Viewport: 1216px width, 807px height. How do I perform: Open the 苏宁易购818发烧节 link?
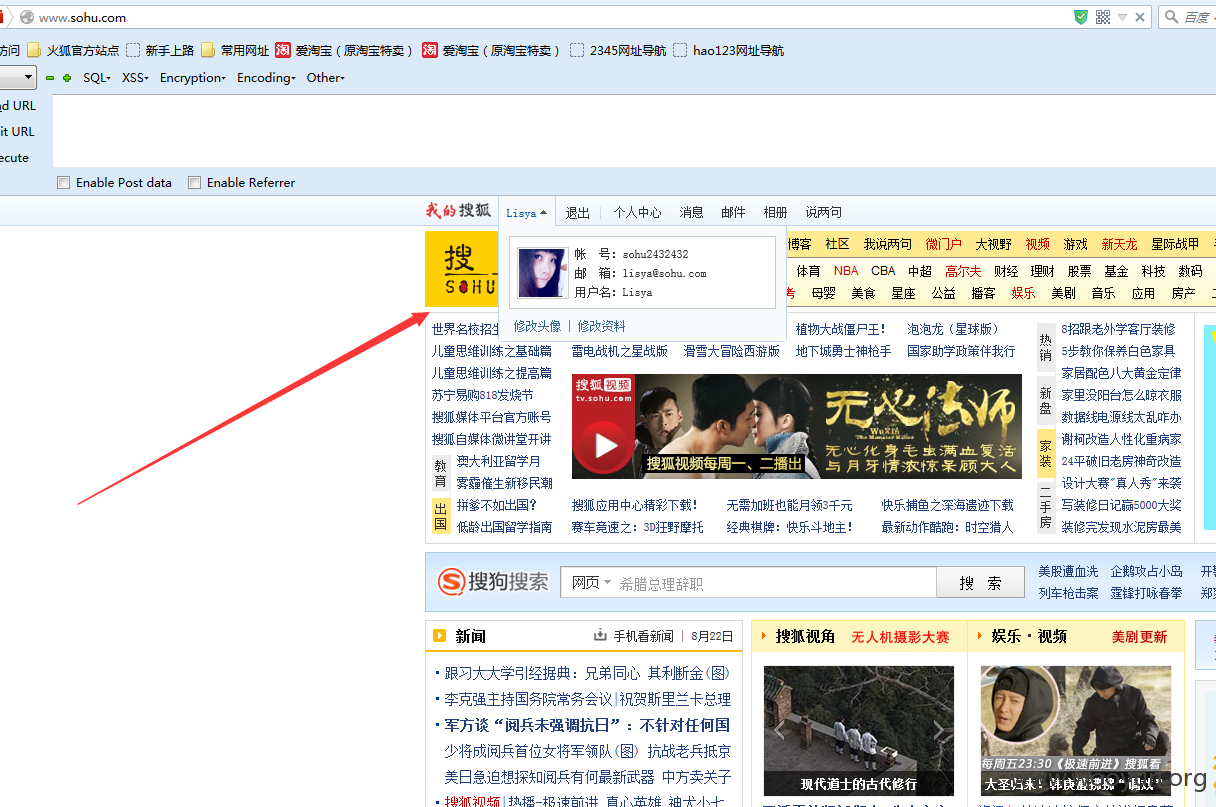(482, 395)
